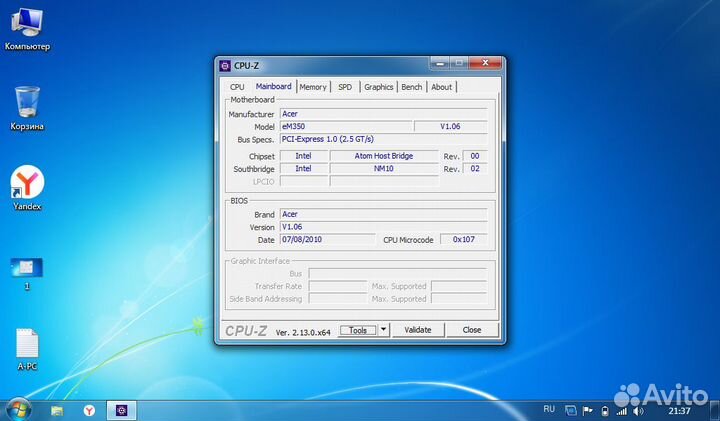The height and width of the screenshot is (421, 720).
Task: Close CPU-Z with the red X button
Action: [x=485, y=63]
